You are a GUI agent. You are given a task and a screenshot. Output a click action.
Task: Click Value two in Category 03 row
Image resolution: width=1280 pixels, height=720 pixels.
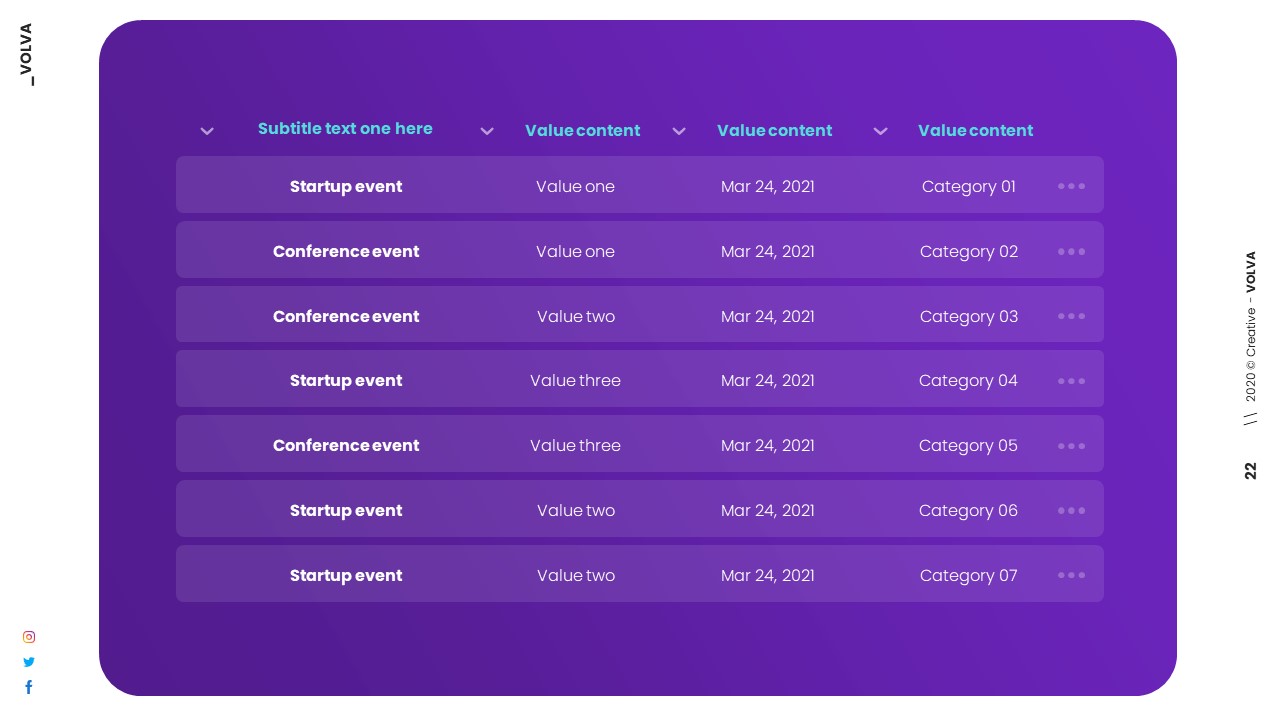576,316
